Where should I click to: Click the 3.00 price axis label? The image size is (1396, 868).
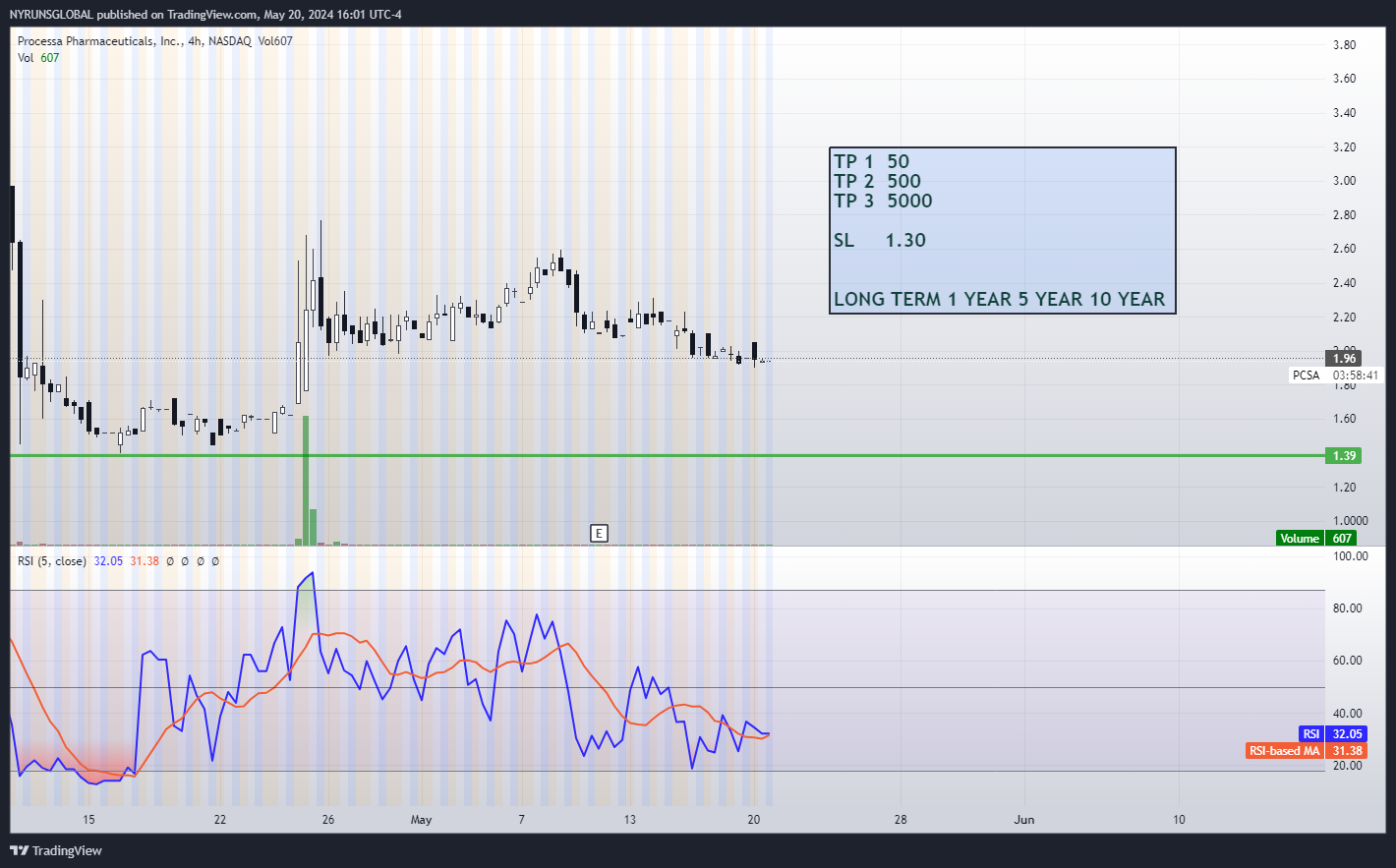tap(1344, 180)
